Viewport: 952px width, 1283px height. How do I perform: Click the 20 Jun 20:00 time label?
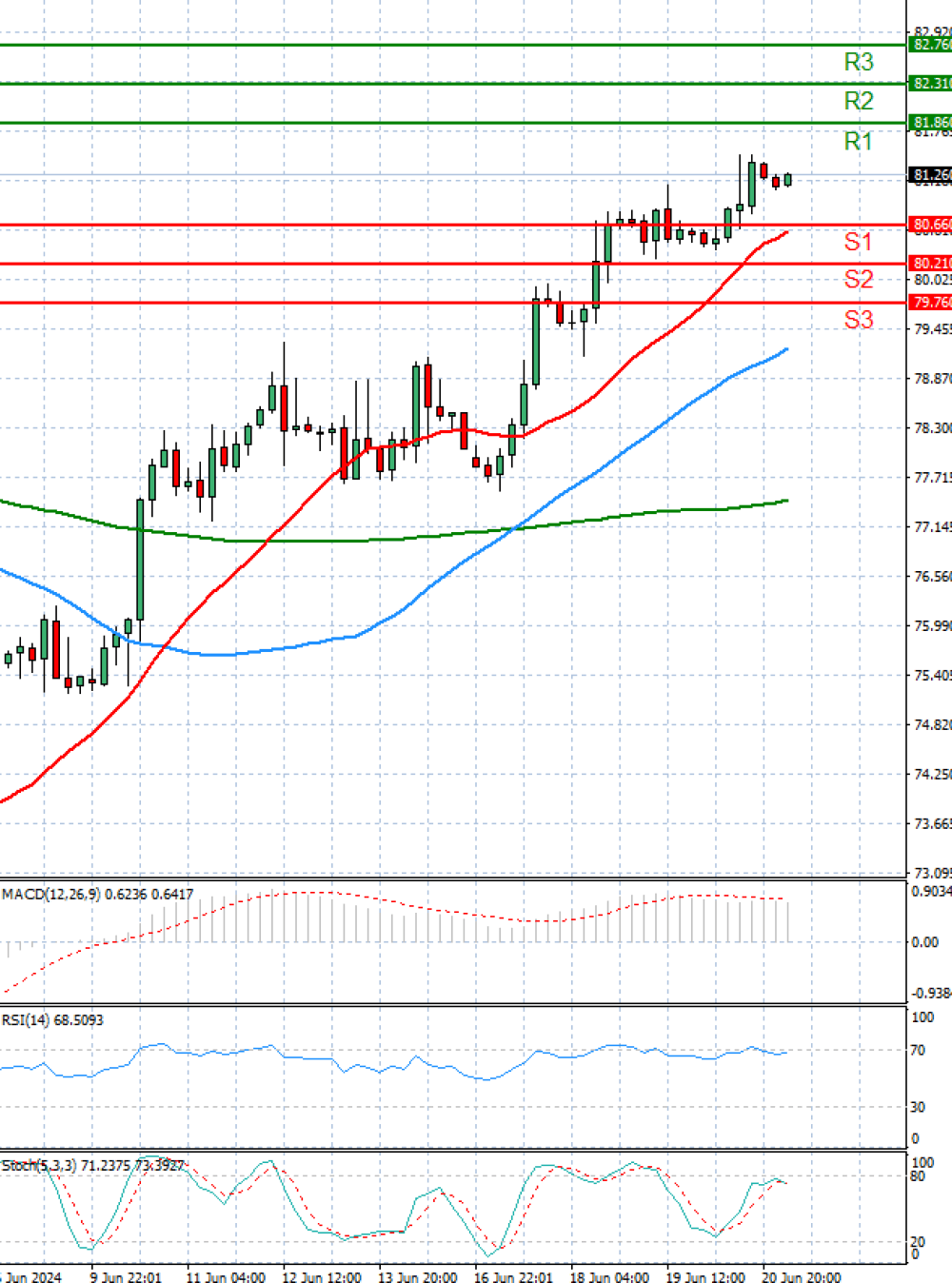(801, 1277)
